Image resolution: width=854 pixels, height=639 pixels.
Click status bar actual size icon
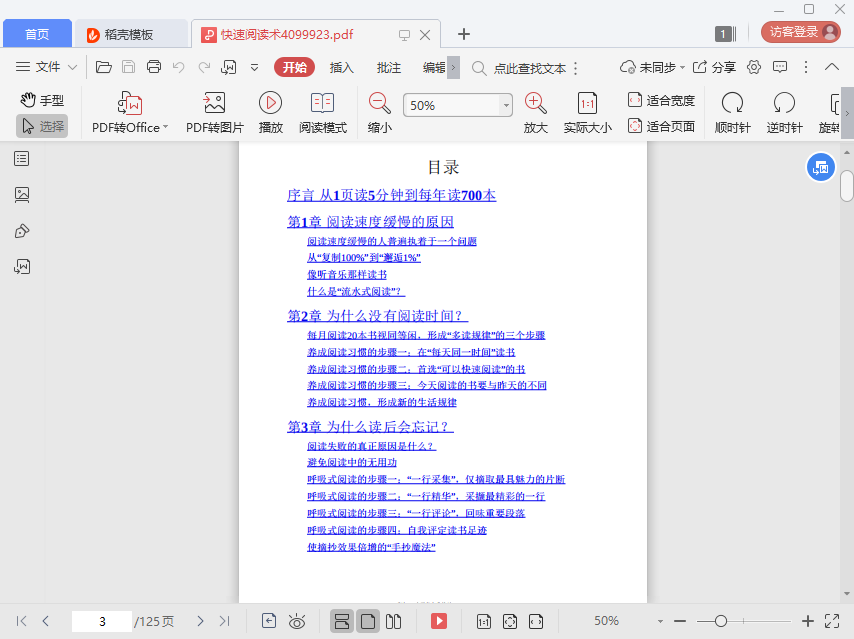484,621
